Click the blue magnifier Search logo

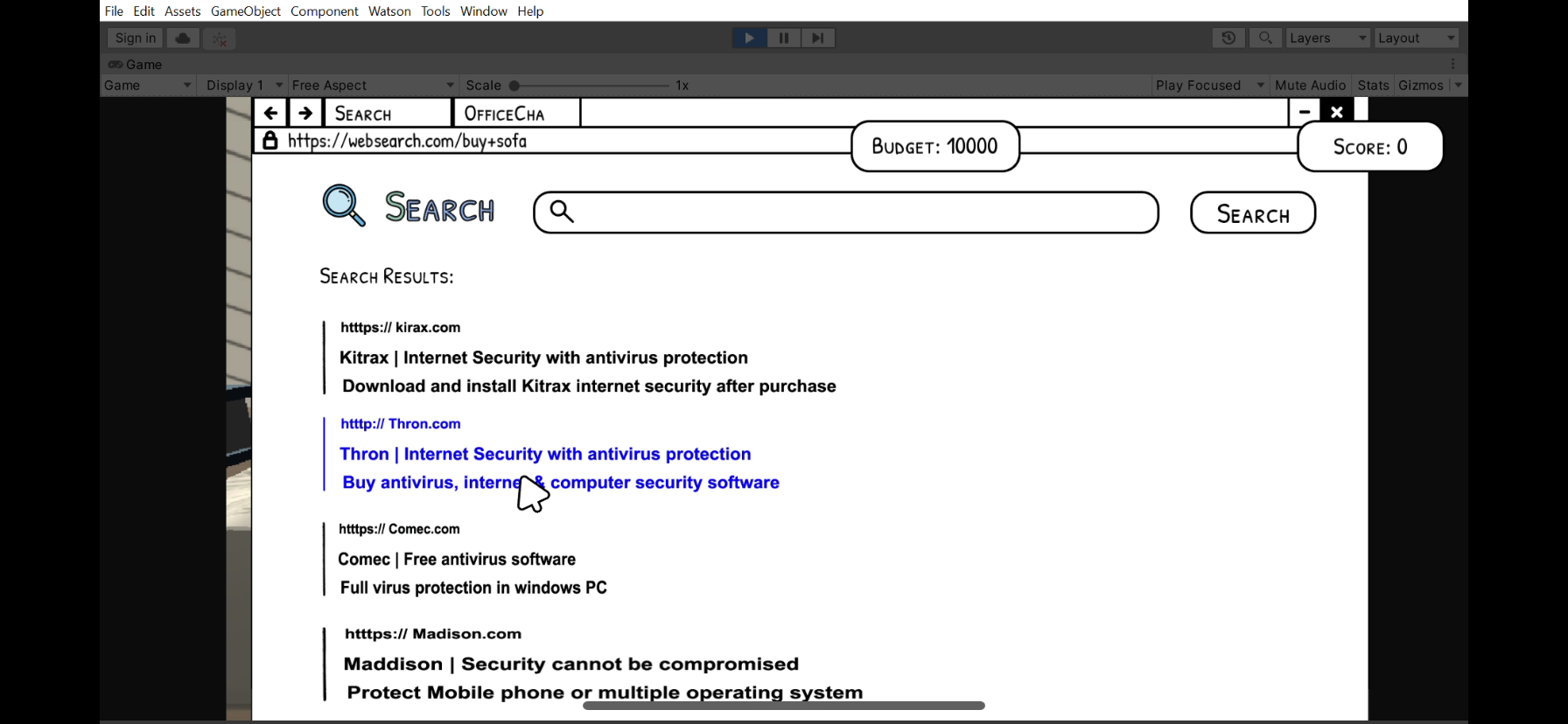coord(344,205)
